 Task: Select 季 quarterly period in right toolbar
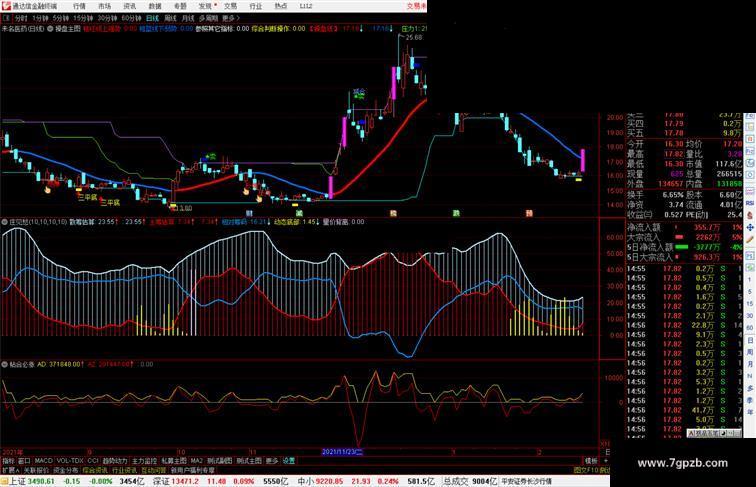(x=750, y=400)
